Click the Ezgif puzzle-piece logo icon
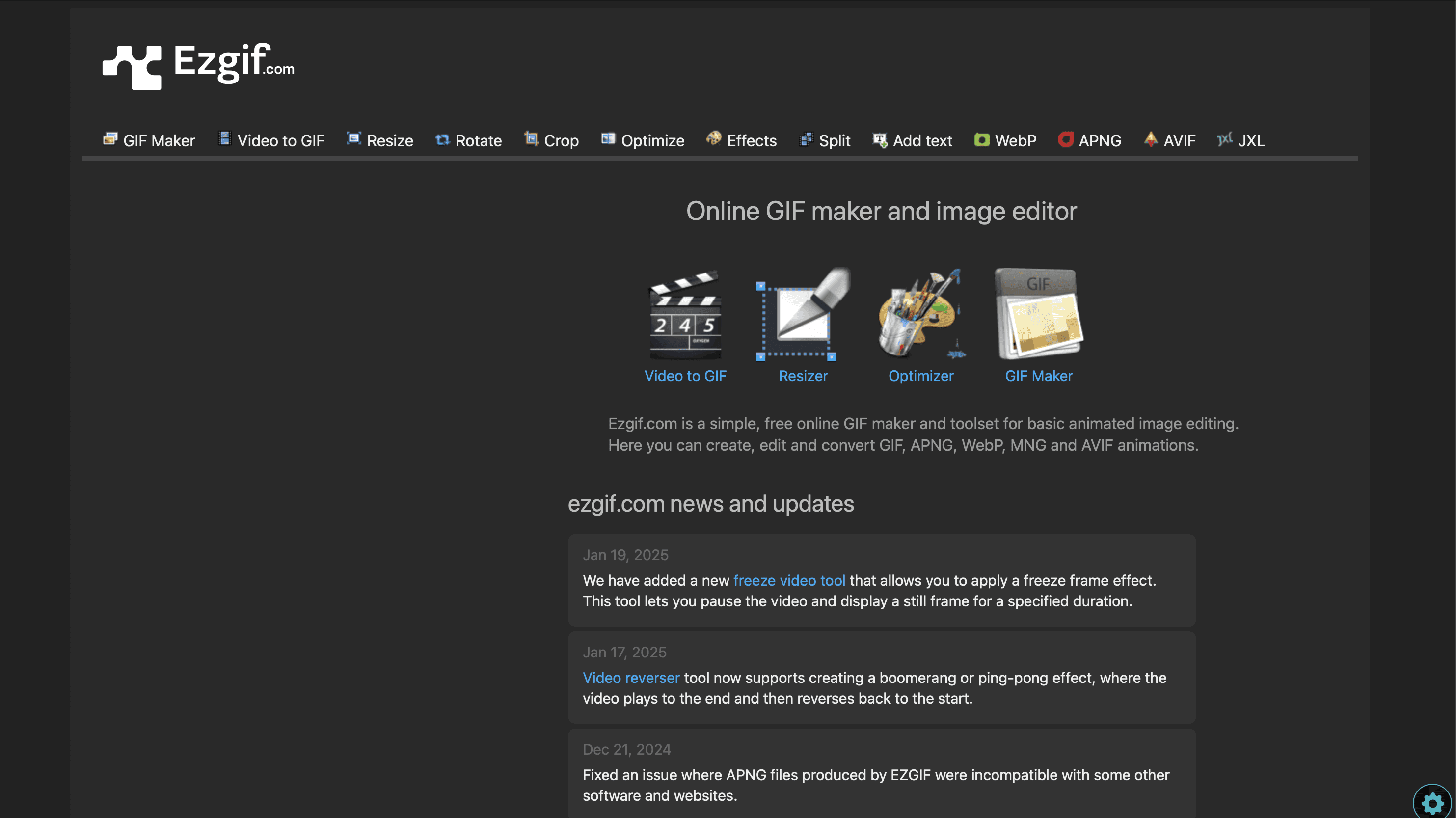 pos(132,67)
